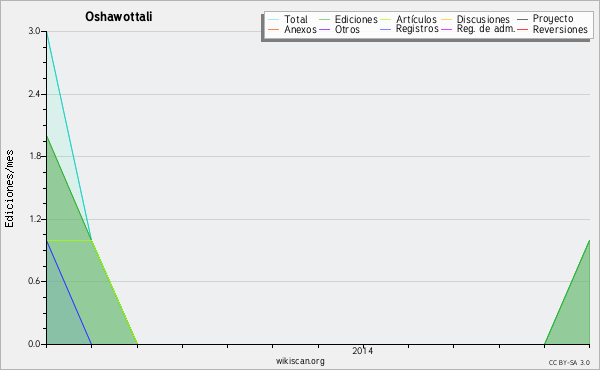Click the '2.4' y-axis tick value
Screen dimensions: 600x370
[x=34, y=94]
